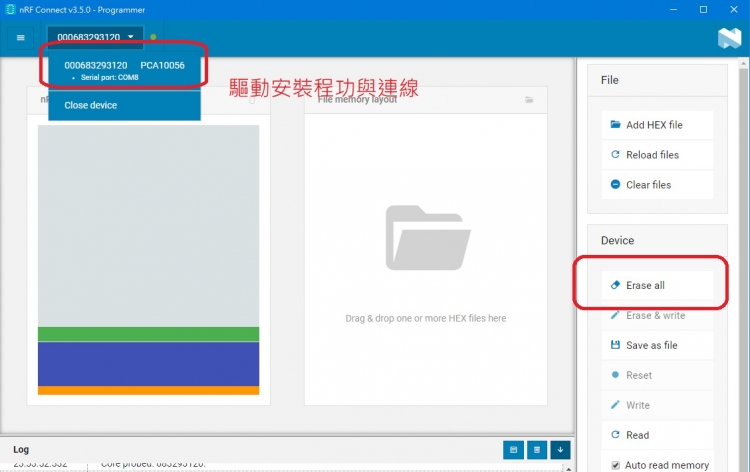Toggle the Auto read memory checkbox

616,465
